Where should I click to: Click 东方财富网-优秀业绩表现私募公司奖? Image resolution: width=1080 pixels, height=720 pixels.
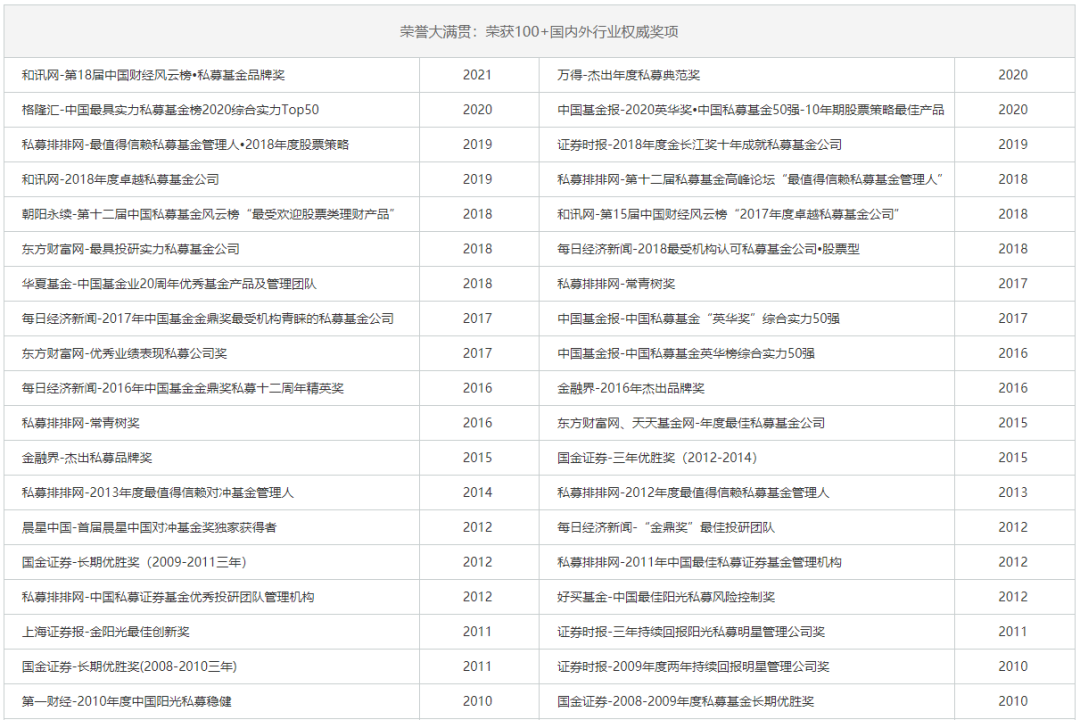pyautogui.click(x=124, y=353)
